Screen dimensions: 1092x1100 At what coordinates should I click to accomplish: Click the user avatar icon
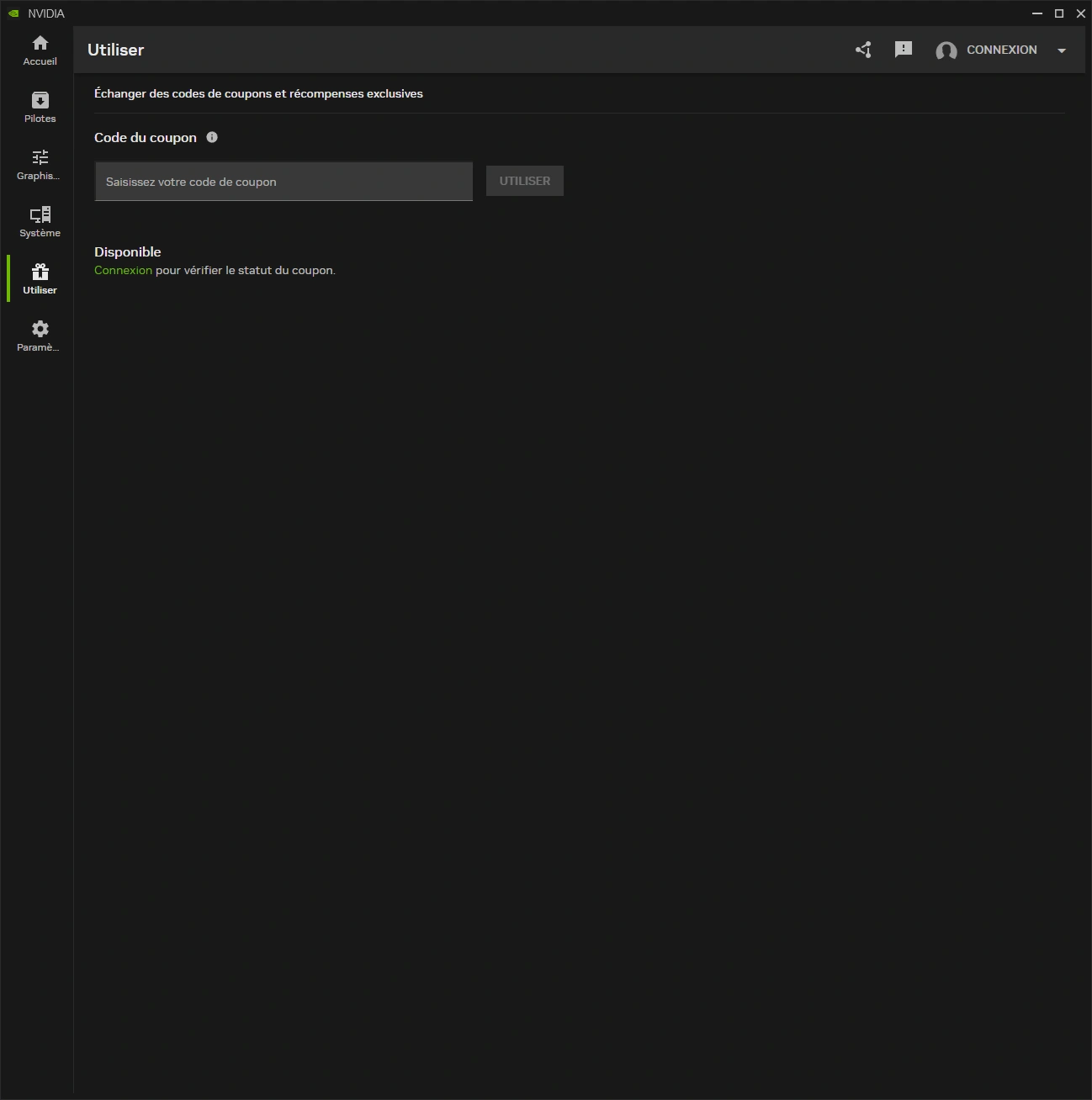pos(946,50)
